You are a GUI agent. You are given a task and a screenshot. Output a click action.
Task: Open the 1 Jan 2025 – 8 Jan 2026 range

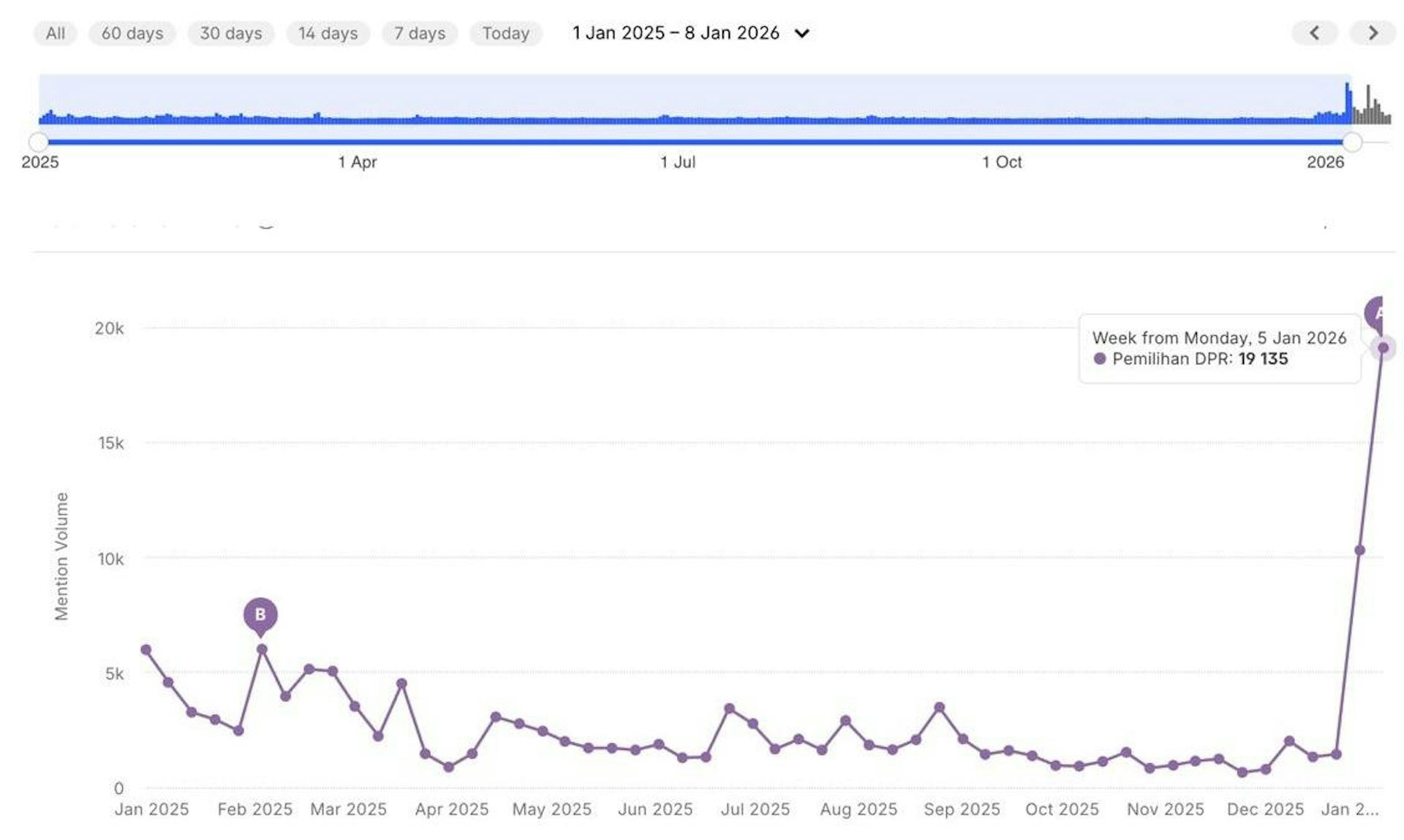click(x=676, y=34)
